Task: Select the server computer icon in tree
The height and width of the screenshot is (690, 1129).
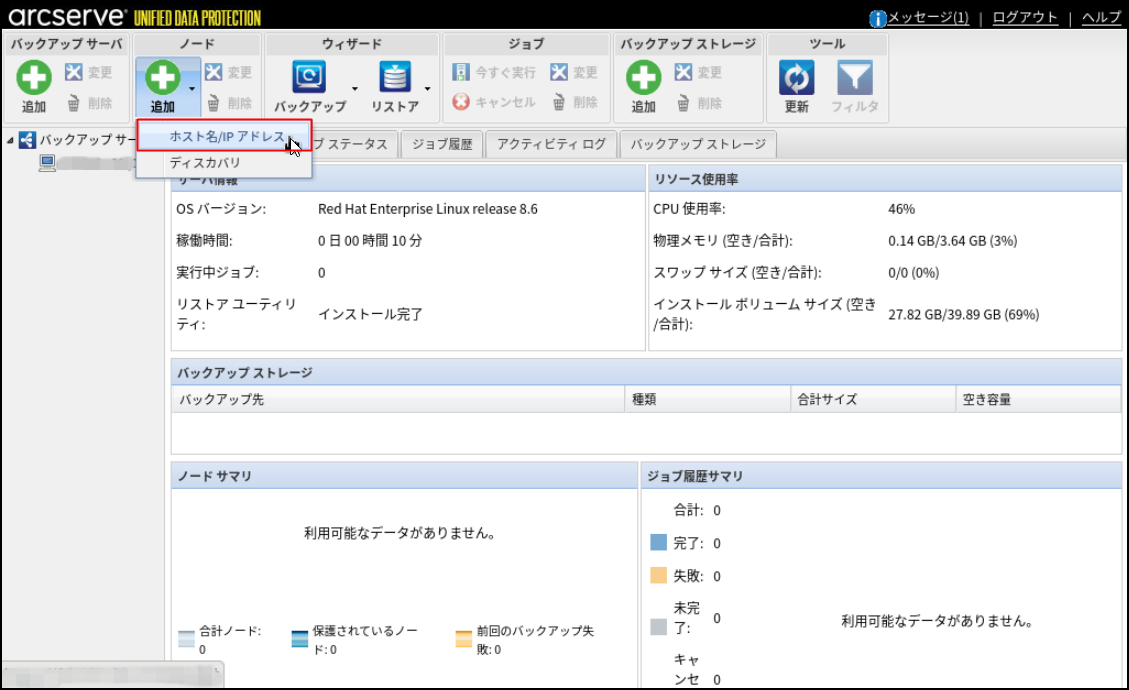Action: [47, 163]
